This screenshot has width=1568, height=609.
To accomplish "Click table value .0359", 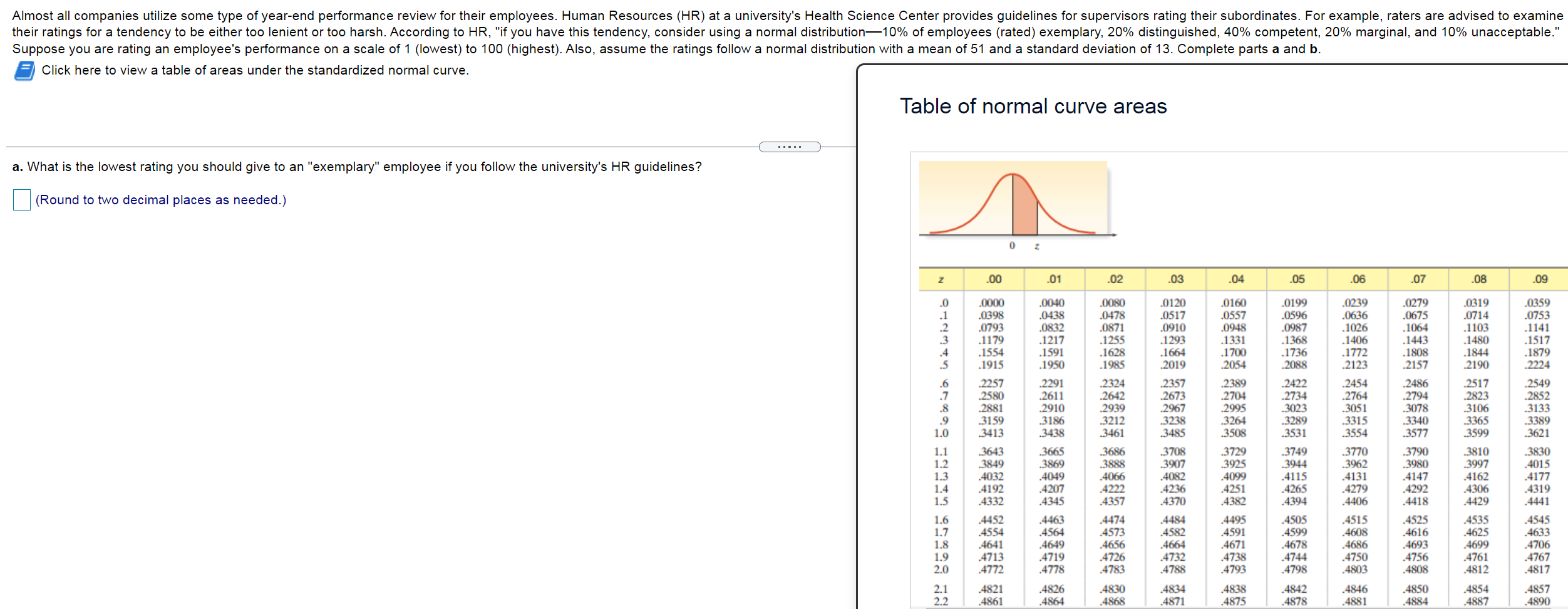I will pyautogui.click(x=1537, y=303).
